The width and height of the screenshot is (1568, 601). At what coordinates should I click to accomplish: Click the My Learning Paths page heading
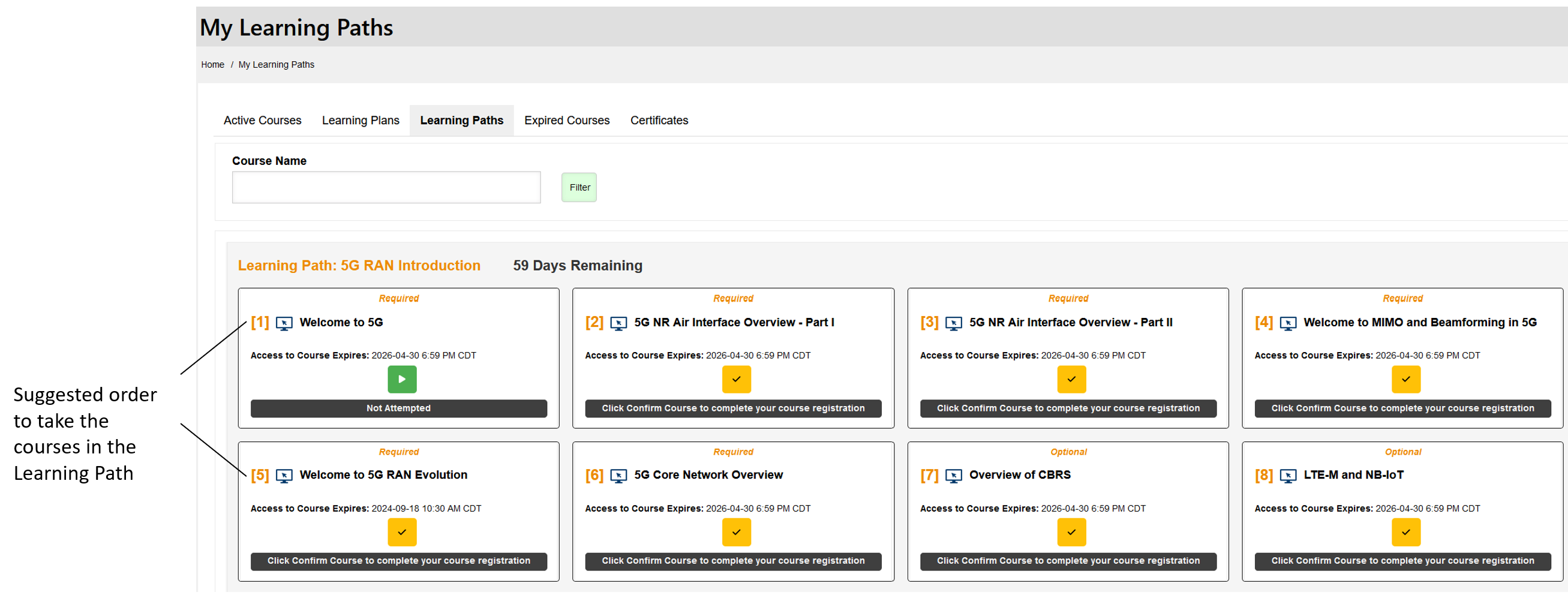296,28
